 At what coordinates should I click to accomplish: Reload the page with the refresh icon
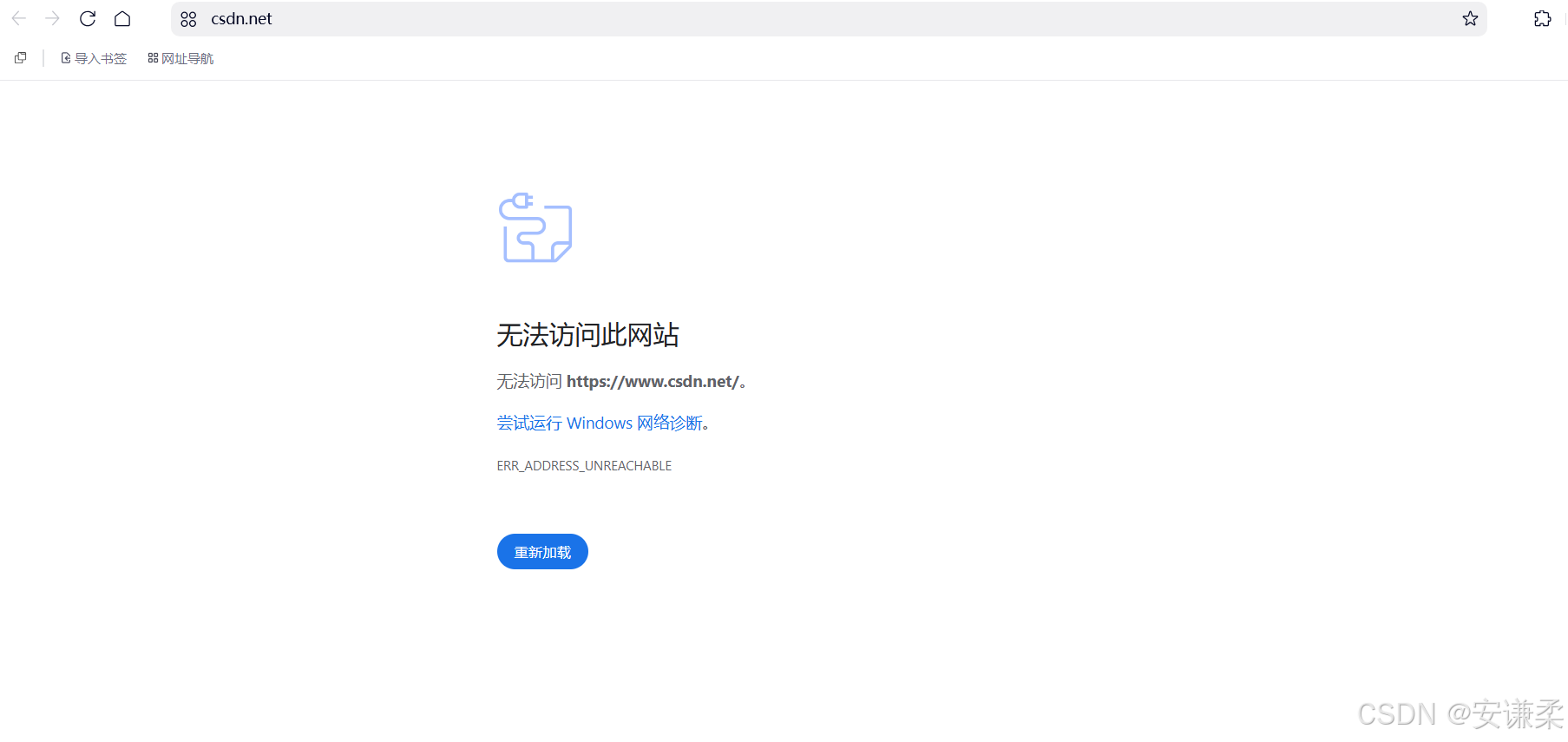point(88,18)
